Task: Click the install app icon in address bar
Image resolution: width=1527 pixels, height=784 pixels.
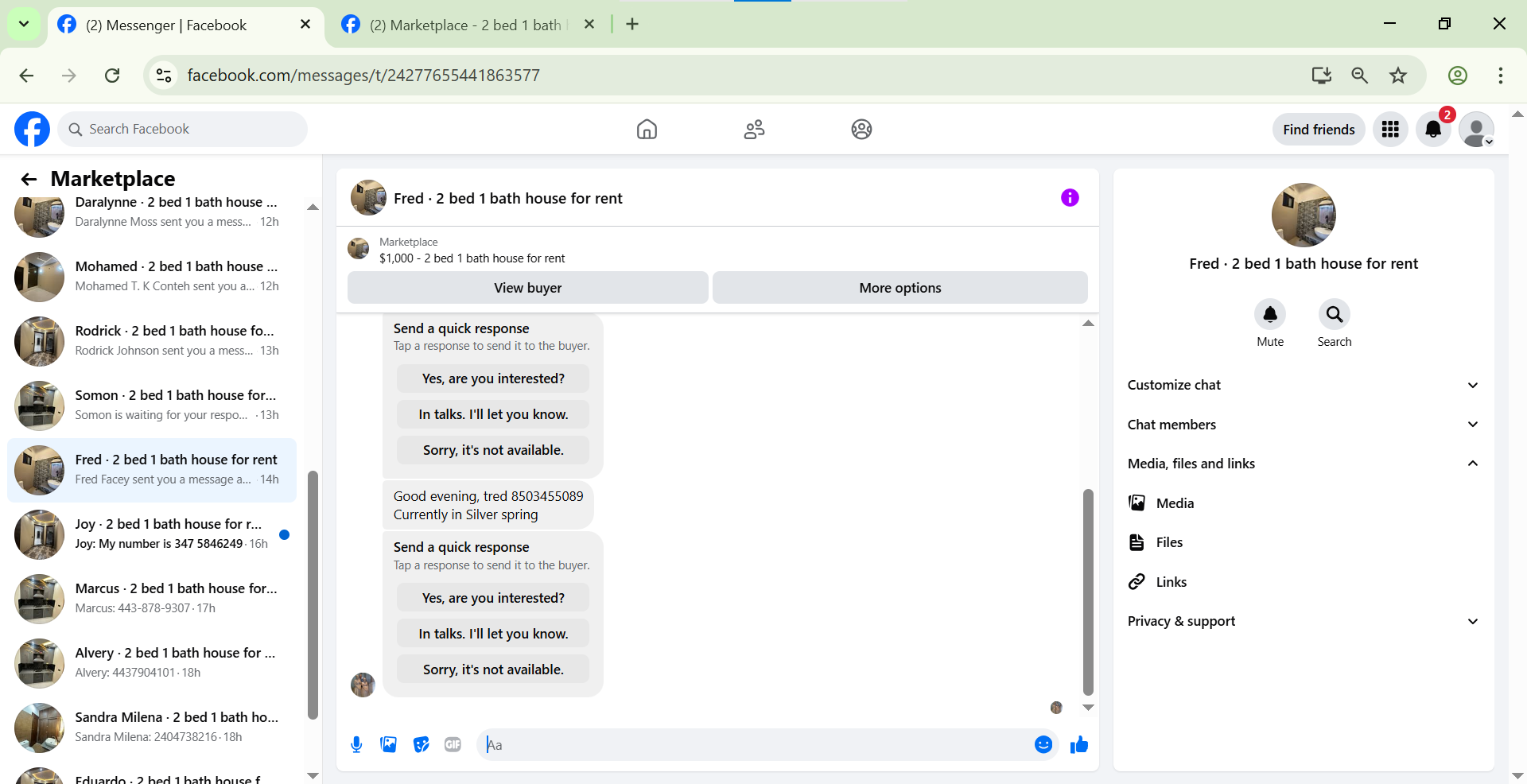Action: pyautogui.click(x=1321, y=76)
